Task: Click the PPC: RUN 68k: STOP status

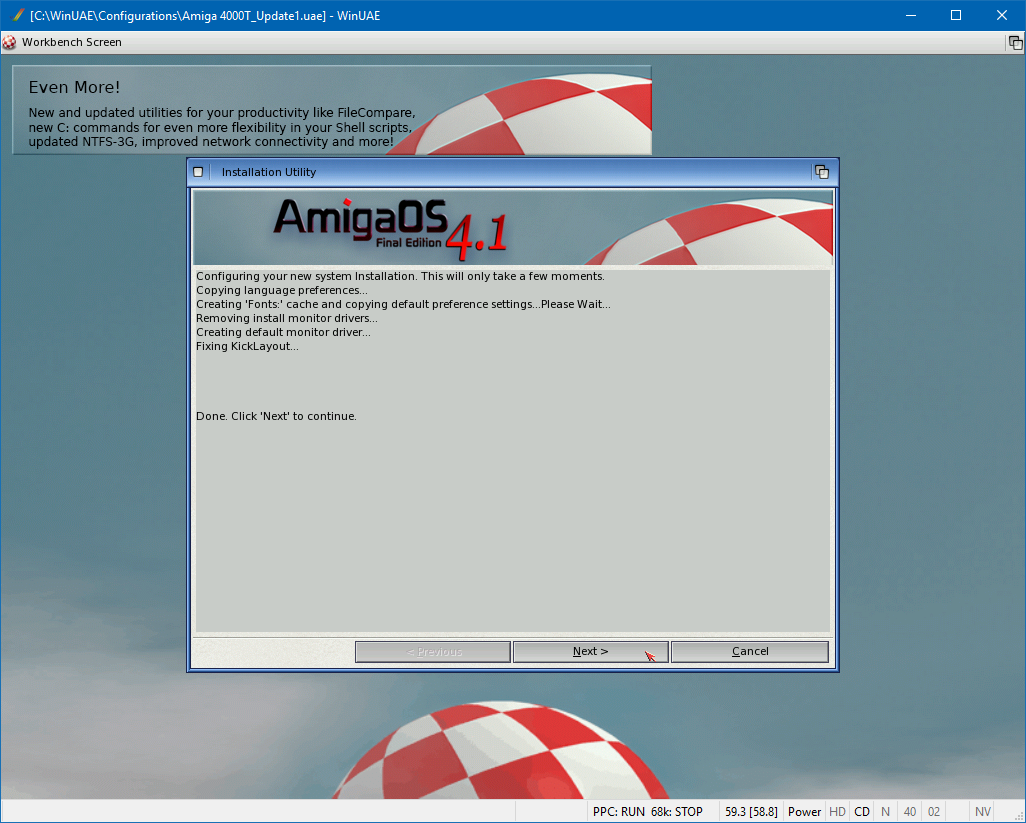Action: [648, 812]
